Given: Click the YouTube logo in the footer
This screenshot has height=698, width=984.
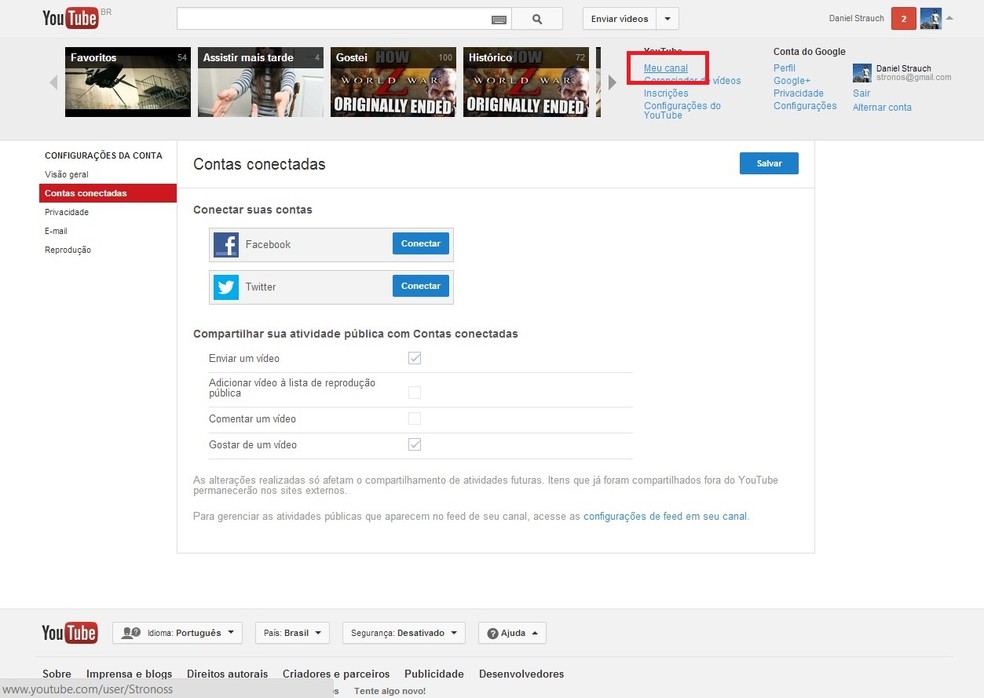Looking at the screenshot, I should (69, 633).
